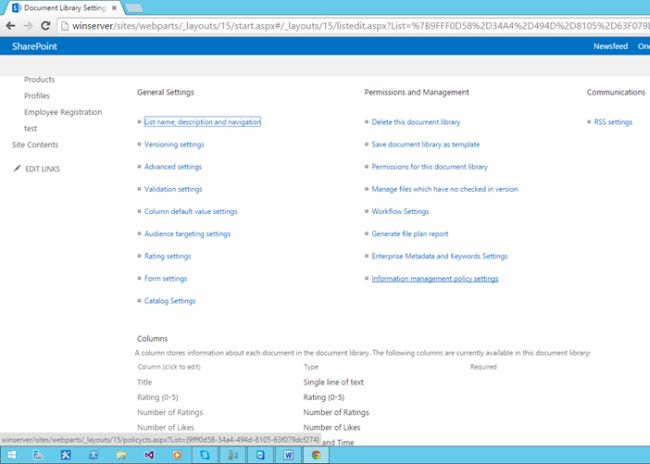This screenshot has height=464, width=650.
Task: Open File Explorer from taskbar
Action: pos(121,455)
